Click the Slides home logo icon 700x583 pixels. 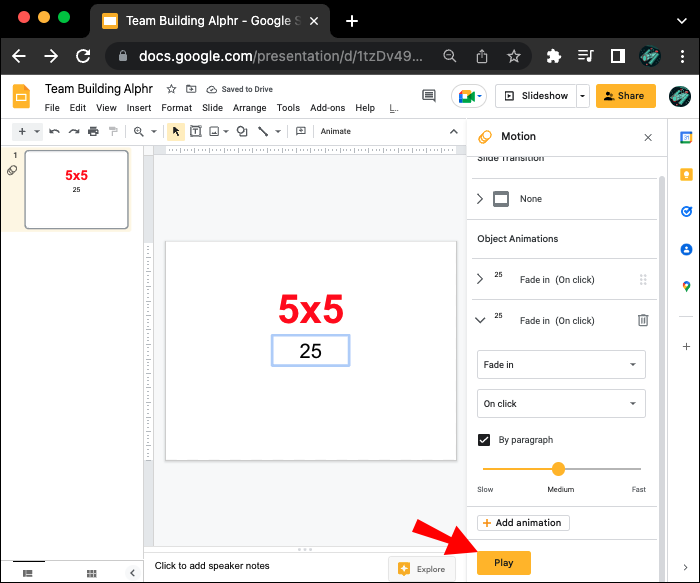click(x=21, y=96)
